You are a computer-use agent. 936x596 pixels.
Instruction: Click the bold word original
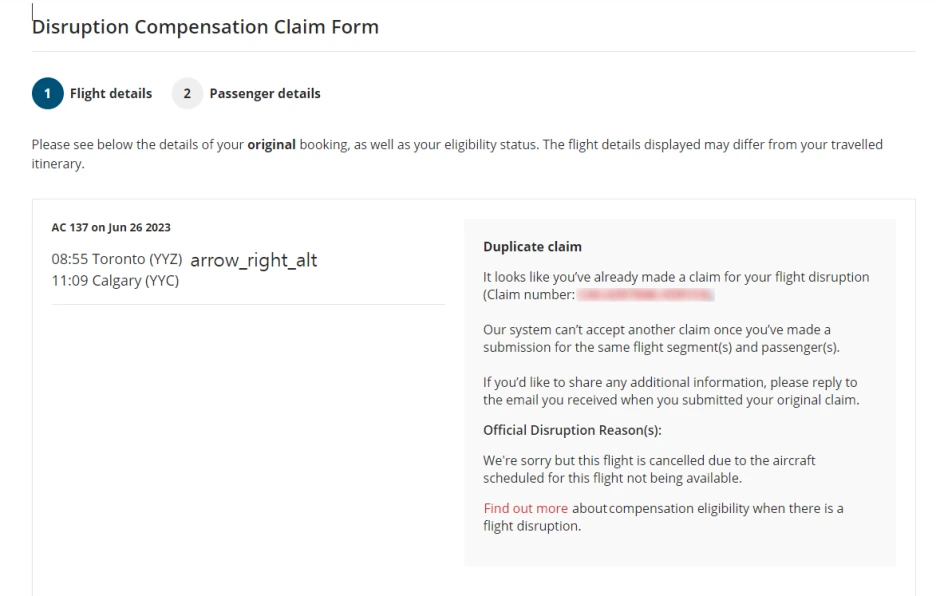271,144
